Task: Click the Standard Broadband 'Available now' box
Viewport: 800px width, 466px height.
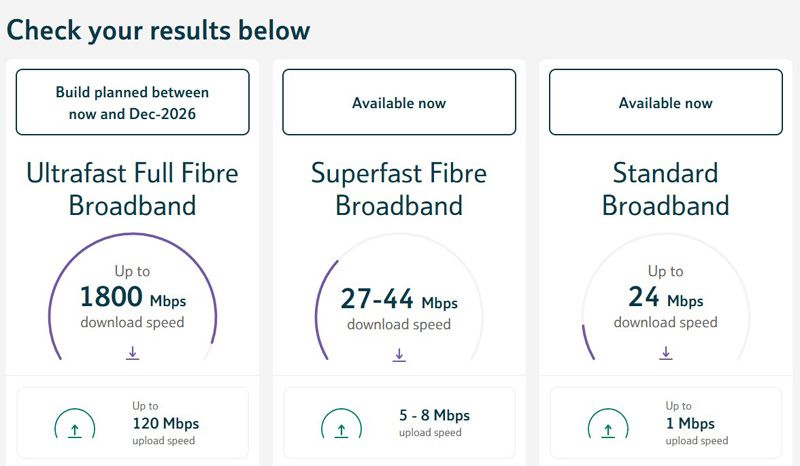Action: tap(666, 102)
